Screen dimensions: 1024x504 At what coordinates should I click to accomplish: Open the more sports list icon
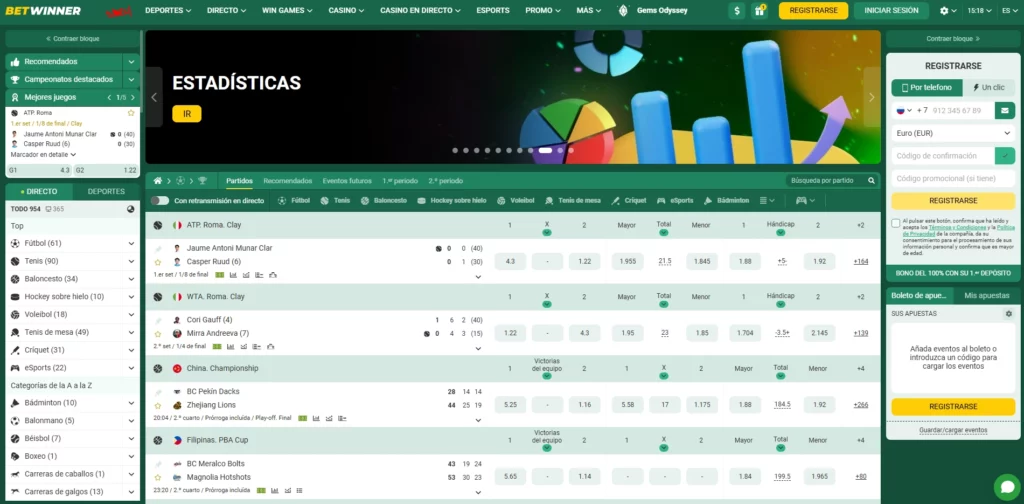click(x=767, y=200)
